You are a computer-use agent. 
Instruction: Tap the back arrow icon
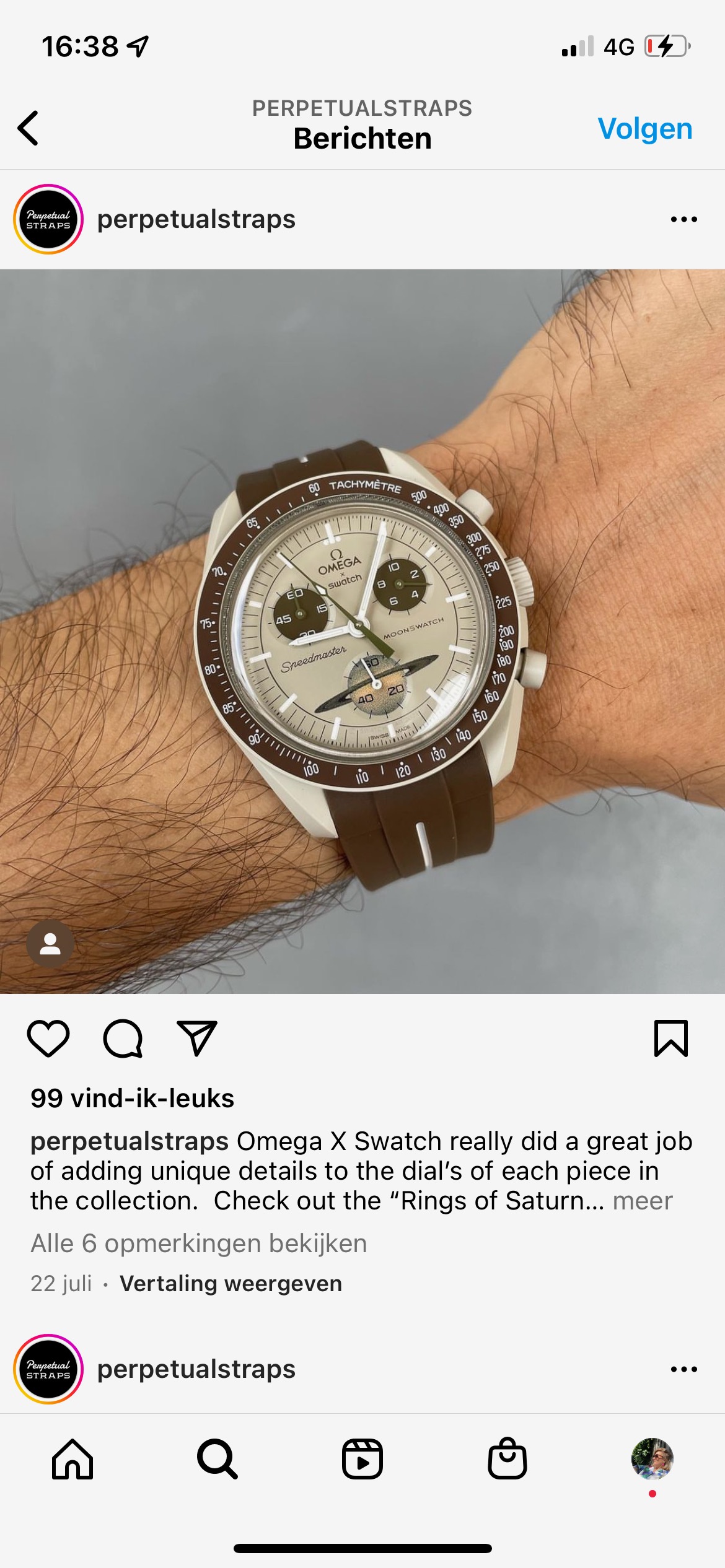click(x=29, y=128)
